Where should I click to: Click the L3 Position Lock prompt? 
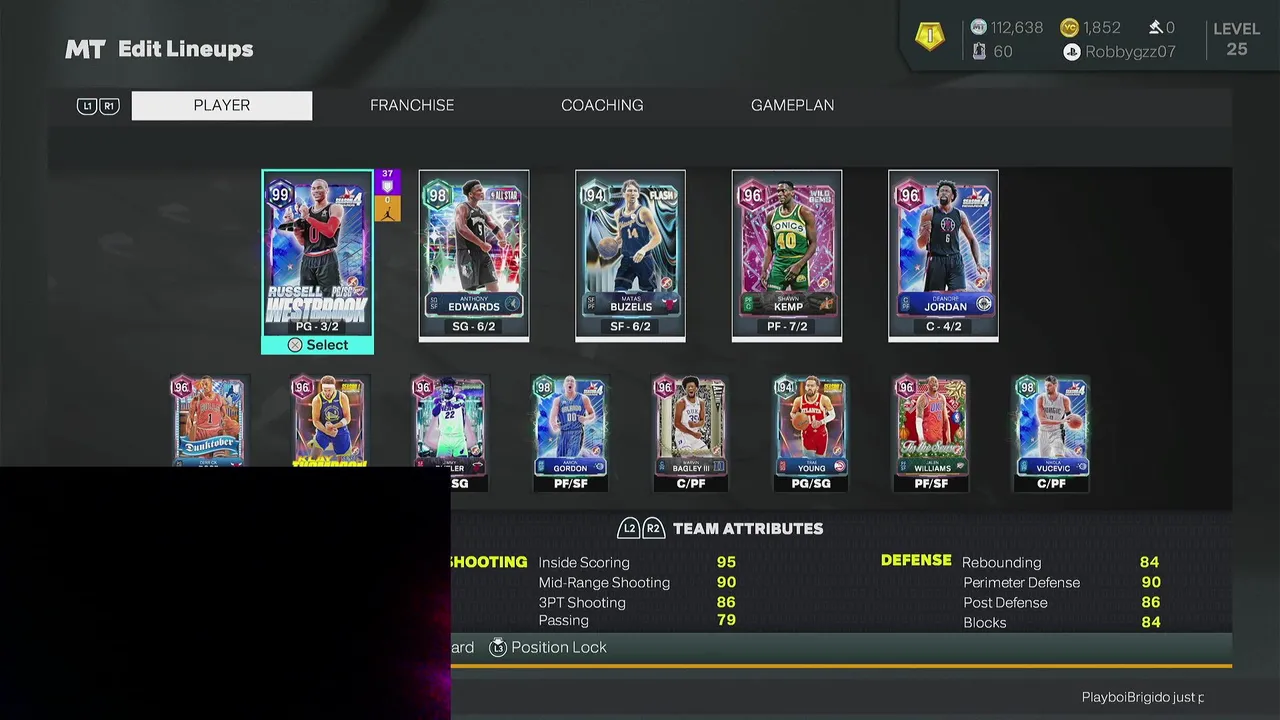[548, 647]
